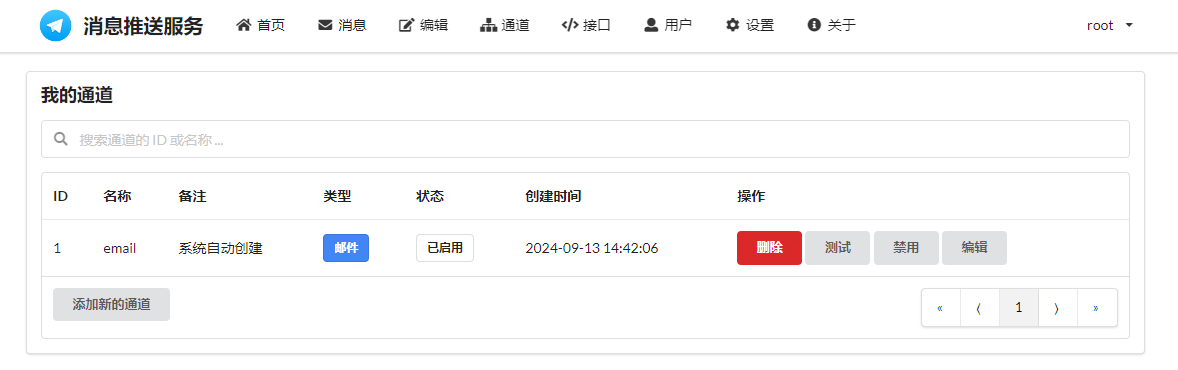Click the 已启用 status label
This screenshot has height=370, width=1178.
point(445,248)
